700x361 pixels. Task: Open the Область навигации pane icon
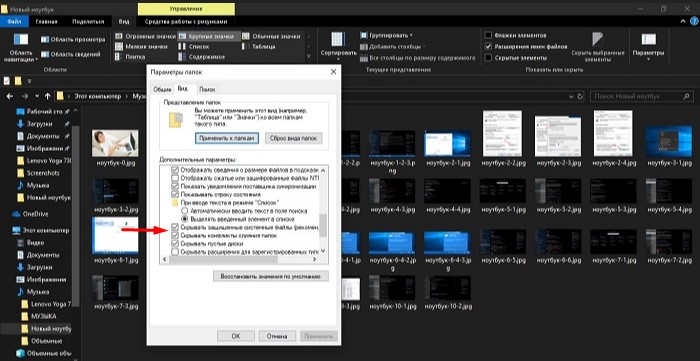tap(21, 39)
